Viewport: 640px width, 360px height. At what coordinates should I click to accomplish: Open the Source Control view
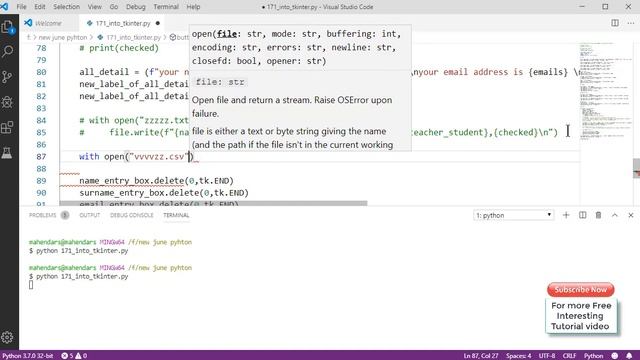(x=7, y=77)
